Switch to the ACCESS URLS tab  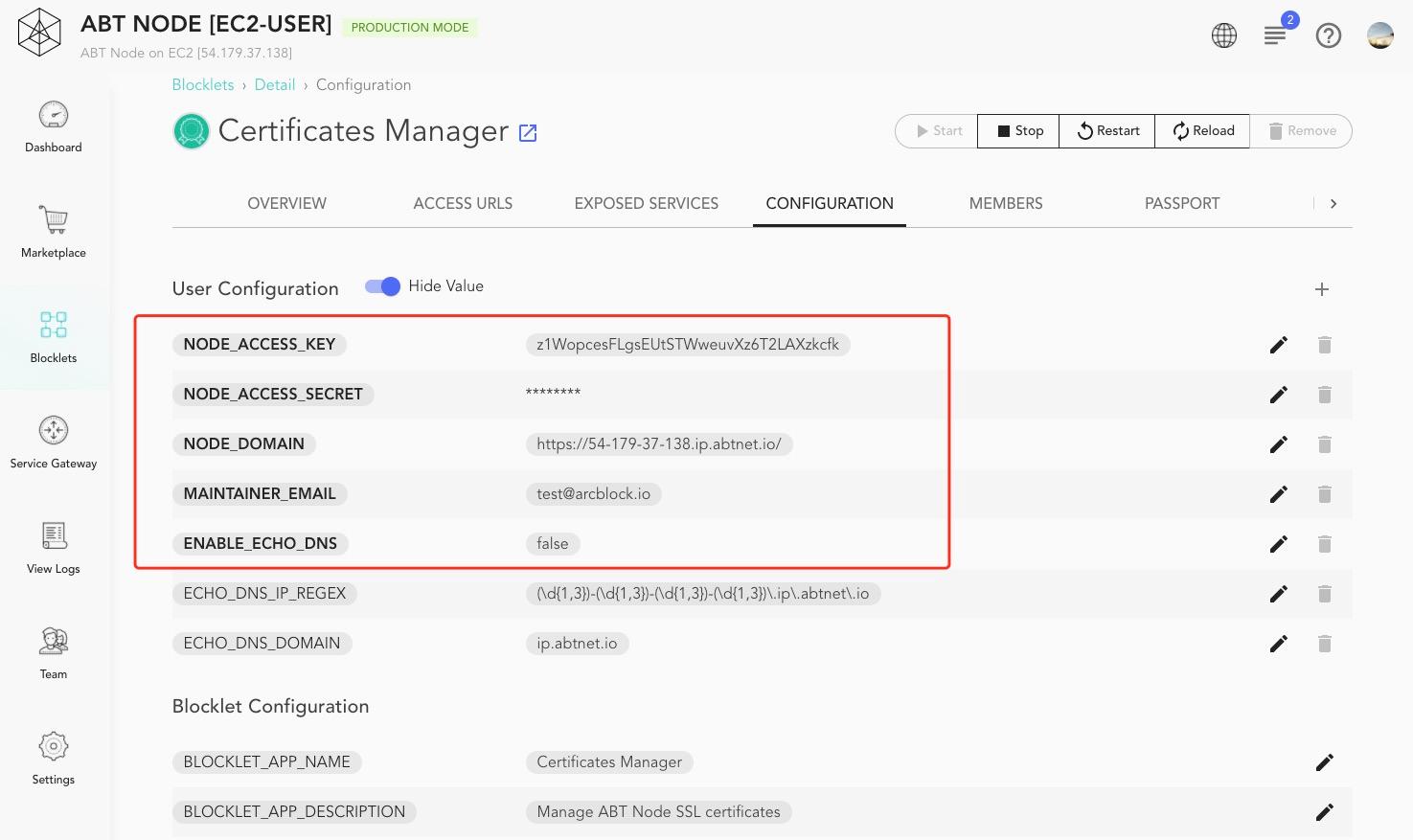[x=463, y=203]
